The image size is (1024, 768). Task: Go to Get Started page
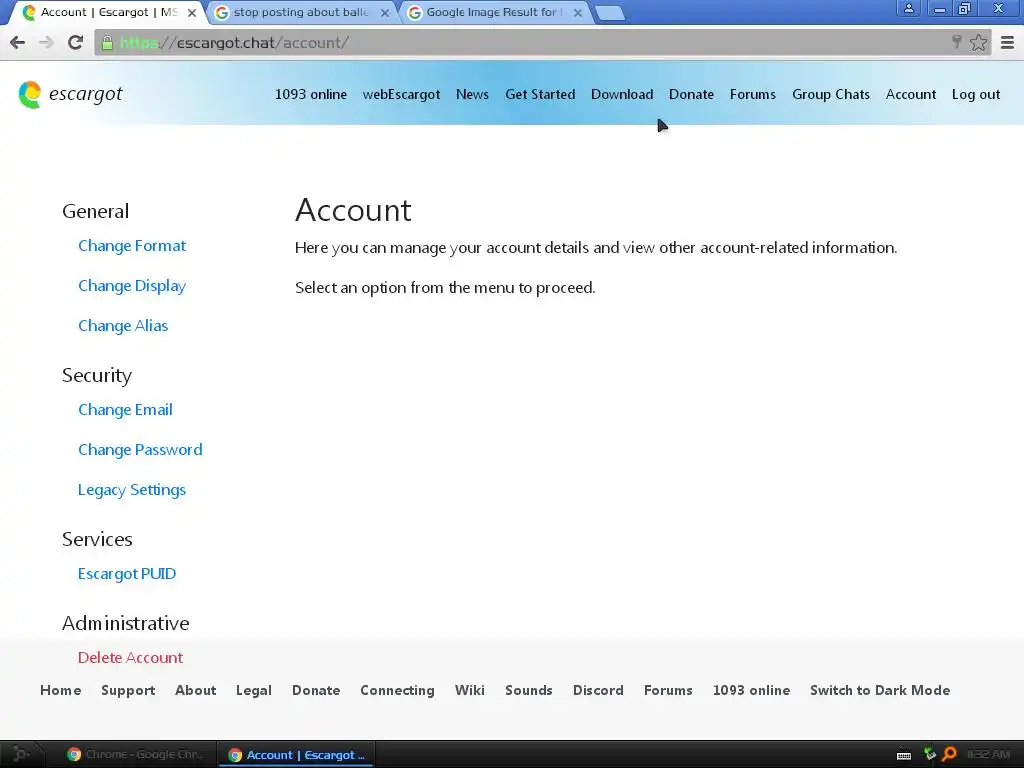540,95
